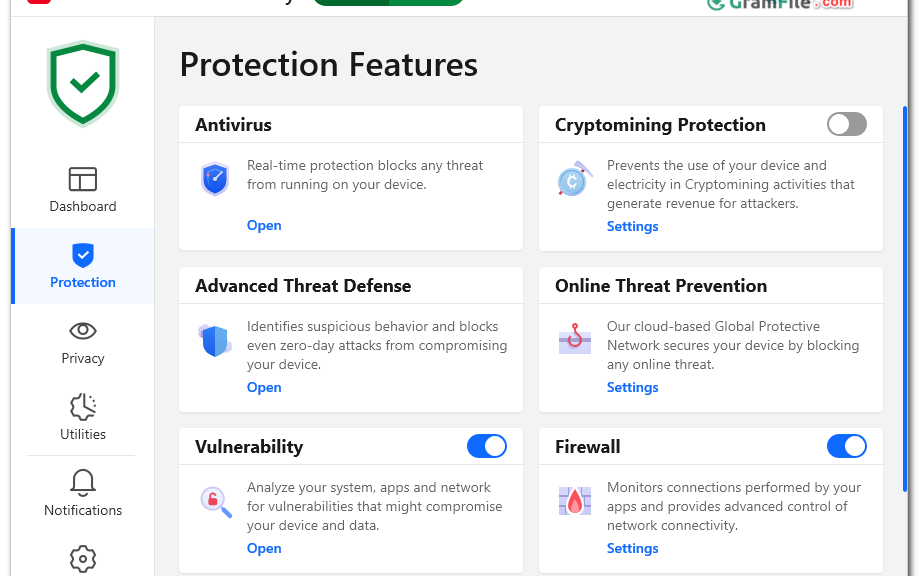Screen dimensions: 919x576
Task: Click the Antivirus shield icon
Action: tap(215, 178)
